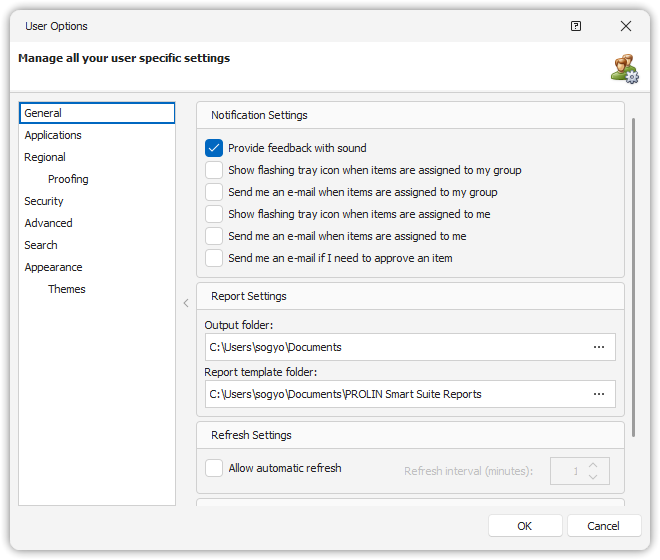This screenshot has width=660, height=560.
Task: Click the OK button
Action: coord(525,526)
